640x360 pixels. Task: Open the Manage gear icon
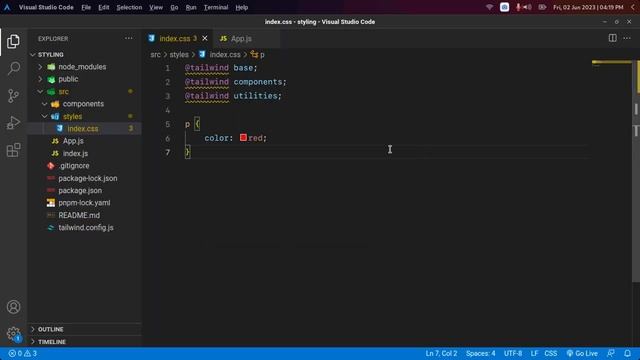(13, 333)
